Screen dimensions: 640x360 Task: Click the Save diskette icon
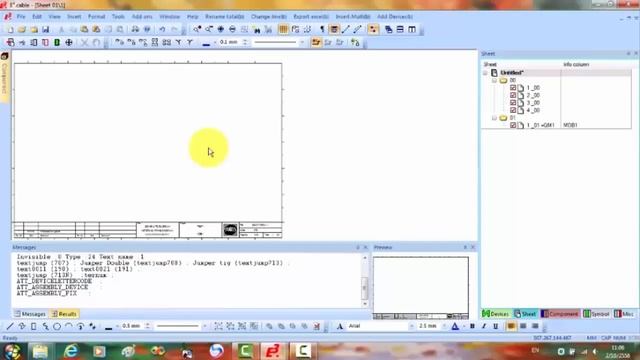click(x=46, y=29)
